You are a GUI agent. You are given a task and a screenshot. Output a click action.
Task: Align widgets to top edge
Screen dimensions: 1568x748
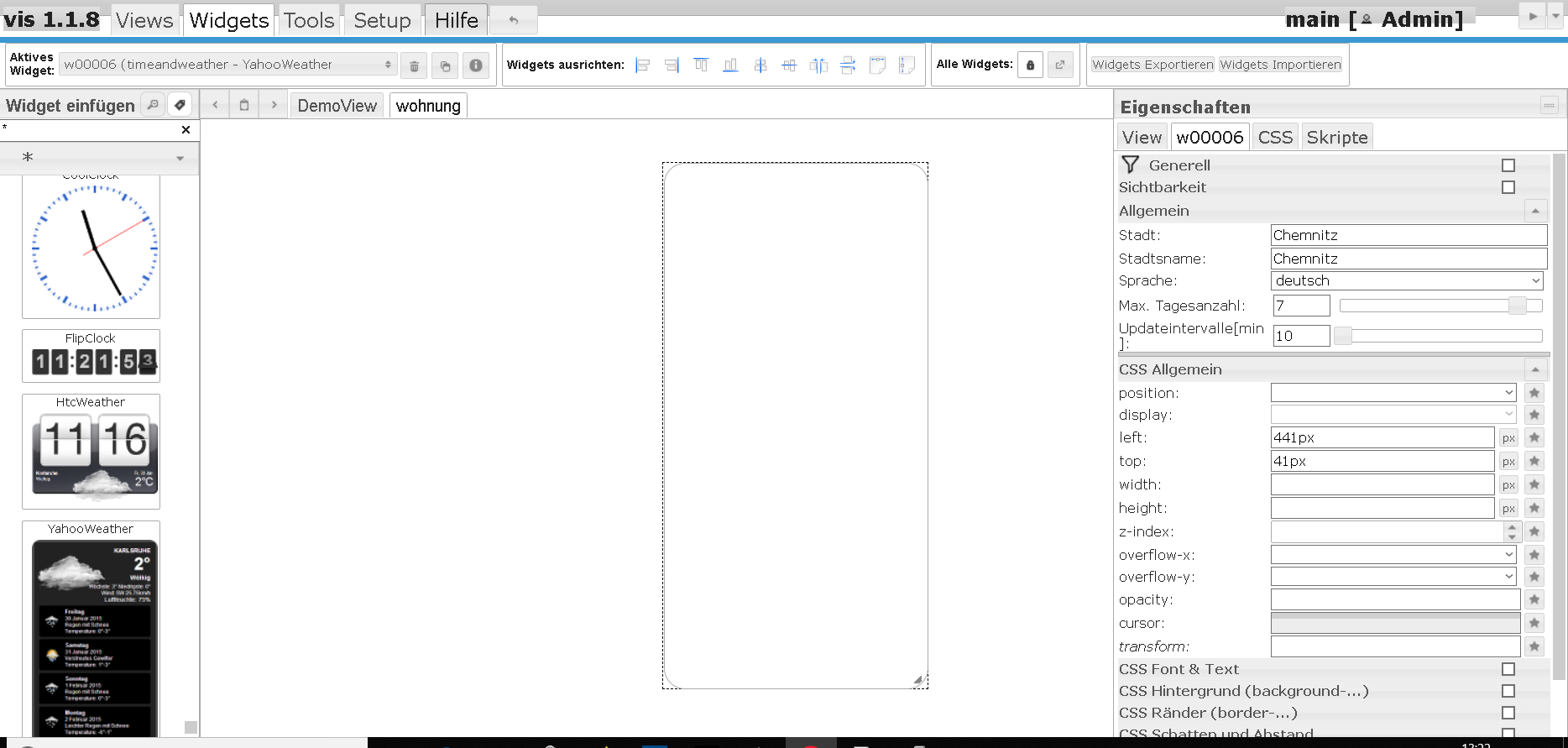click(701, 65)
